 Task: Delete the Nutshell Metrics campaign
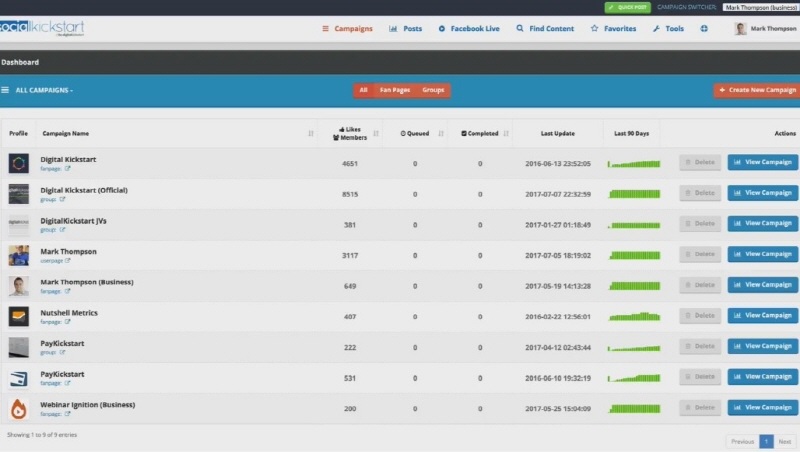(x=700, y=315)
